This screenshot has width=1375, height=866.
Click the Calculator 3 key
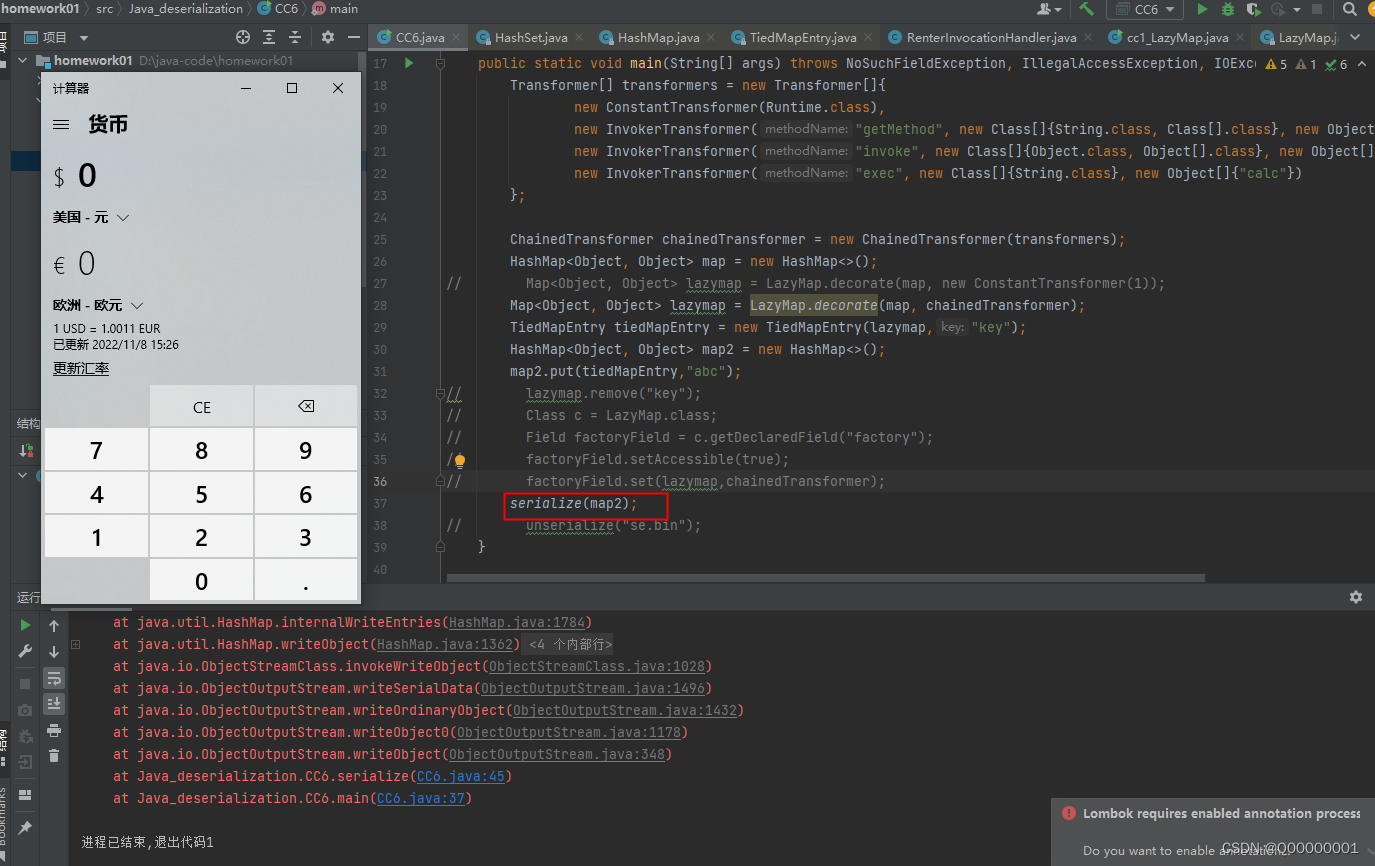coord(306,538)
